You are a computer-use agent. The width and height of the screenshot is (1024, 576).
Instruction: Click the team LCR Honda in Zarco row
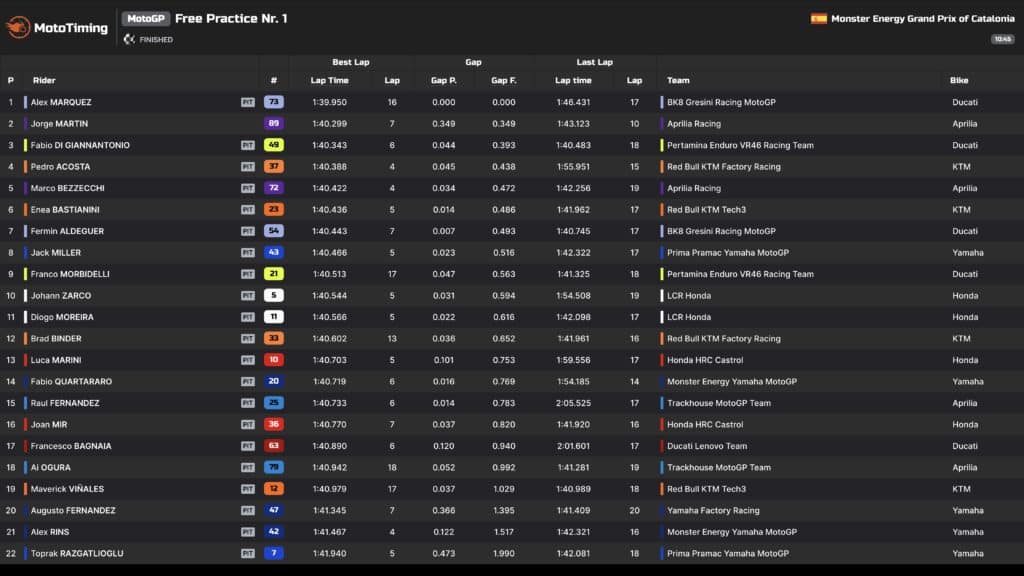688,296
